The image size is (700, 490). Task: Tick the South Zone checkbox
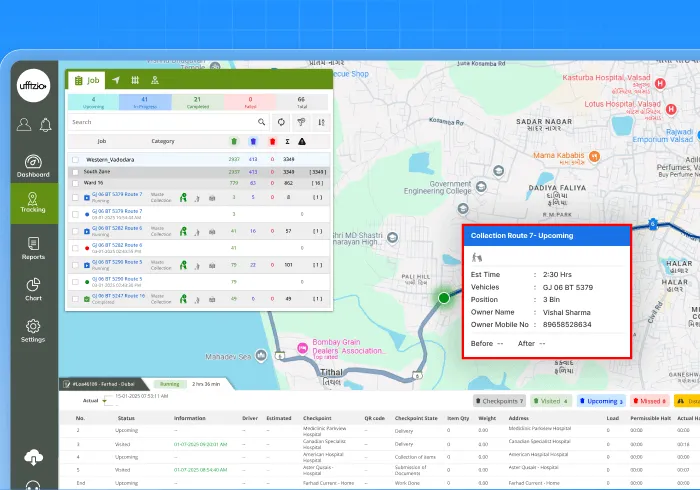[75, 171]
